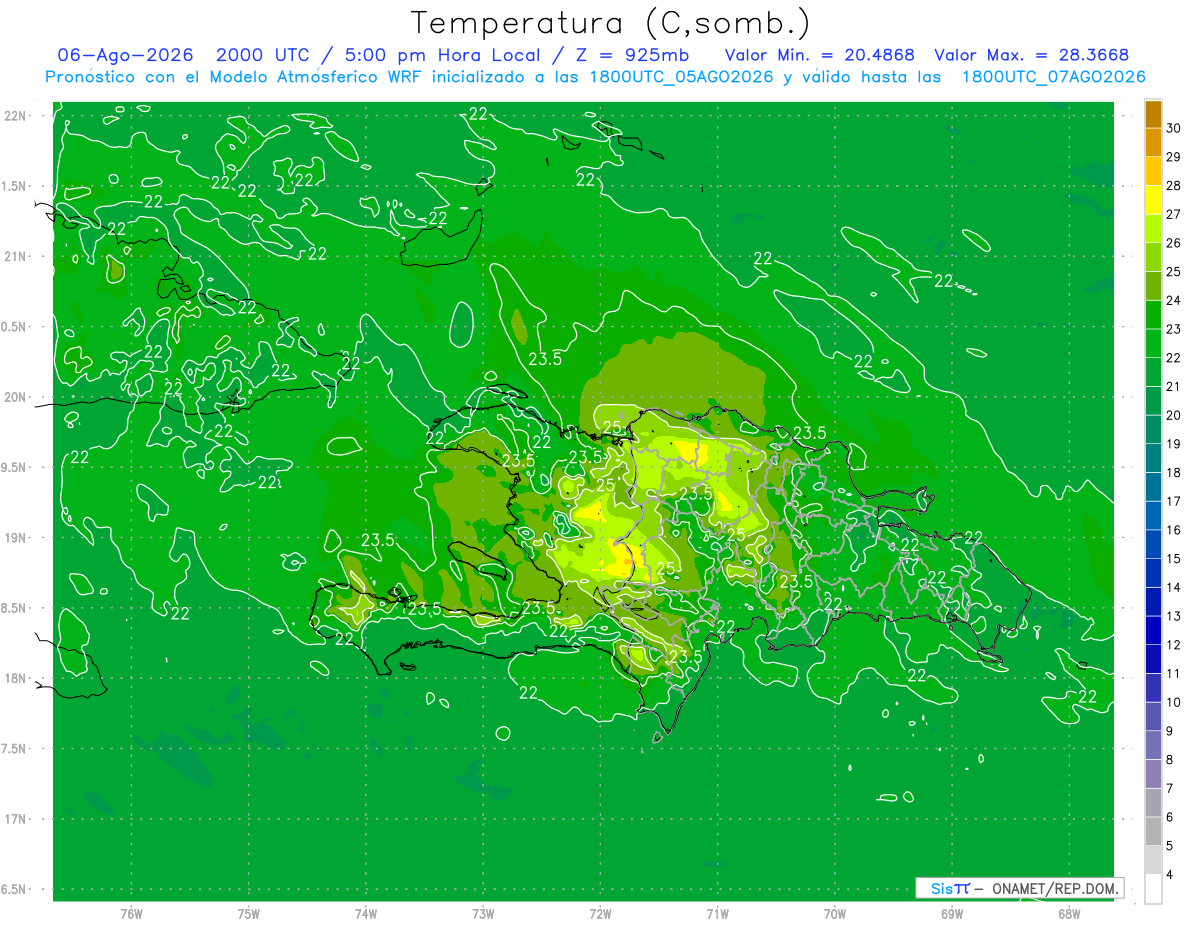Viewport: 1200px width, 927px height.
Task: Click legend scale value "23"
Action: click(1173, 329)
